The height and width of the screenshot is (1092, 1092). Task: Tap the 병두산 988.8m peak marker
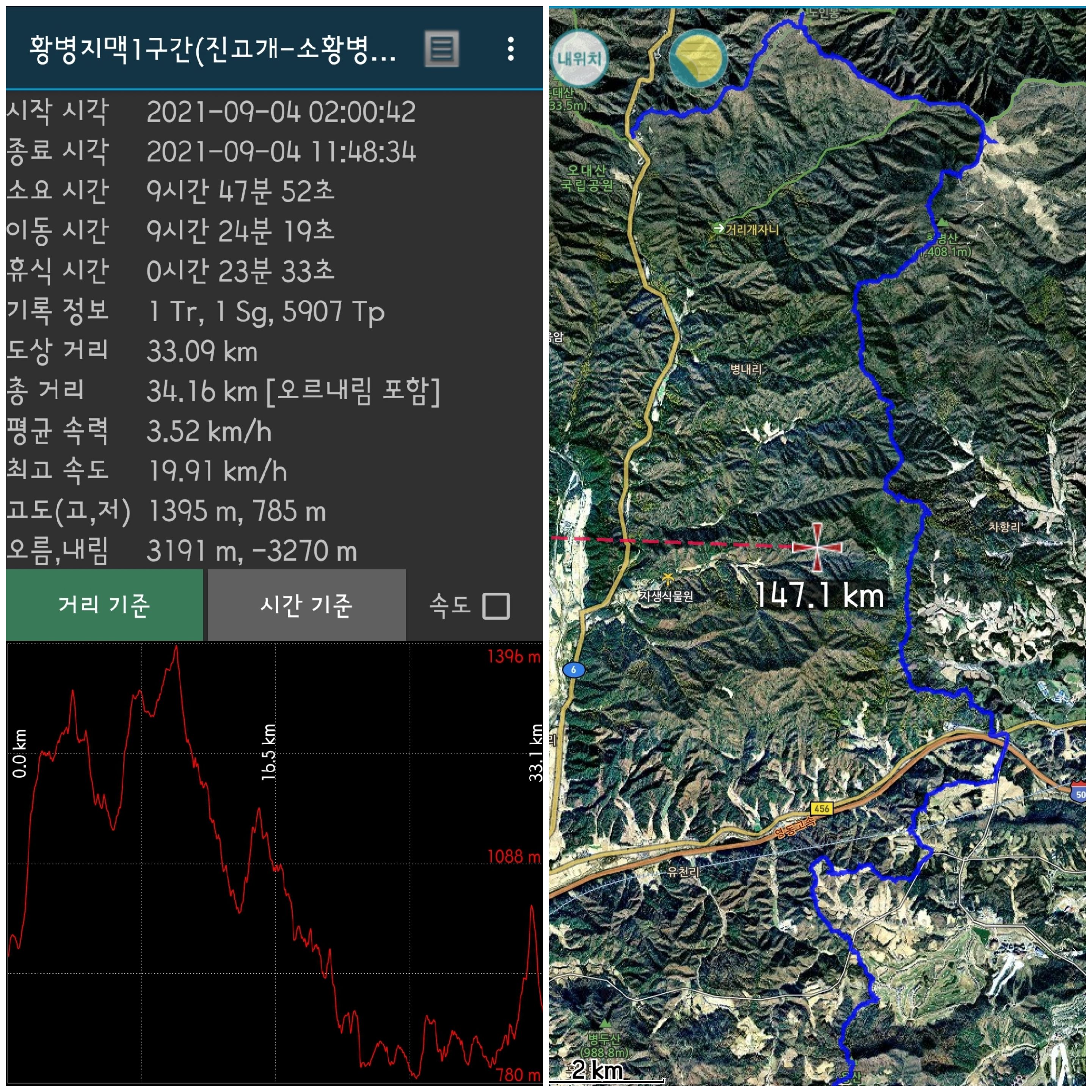click(x=606, y=1023)
